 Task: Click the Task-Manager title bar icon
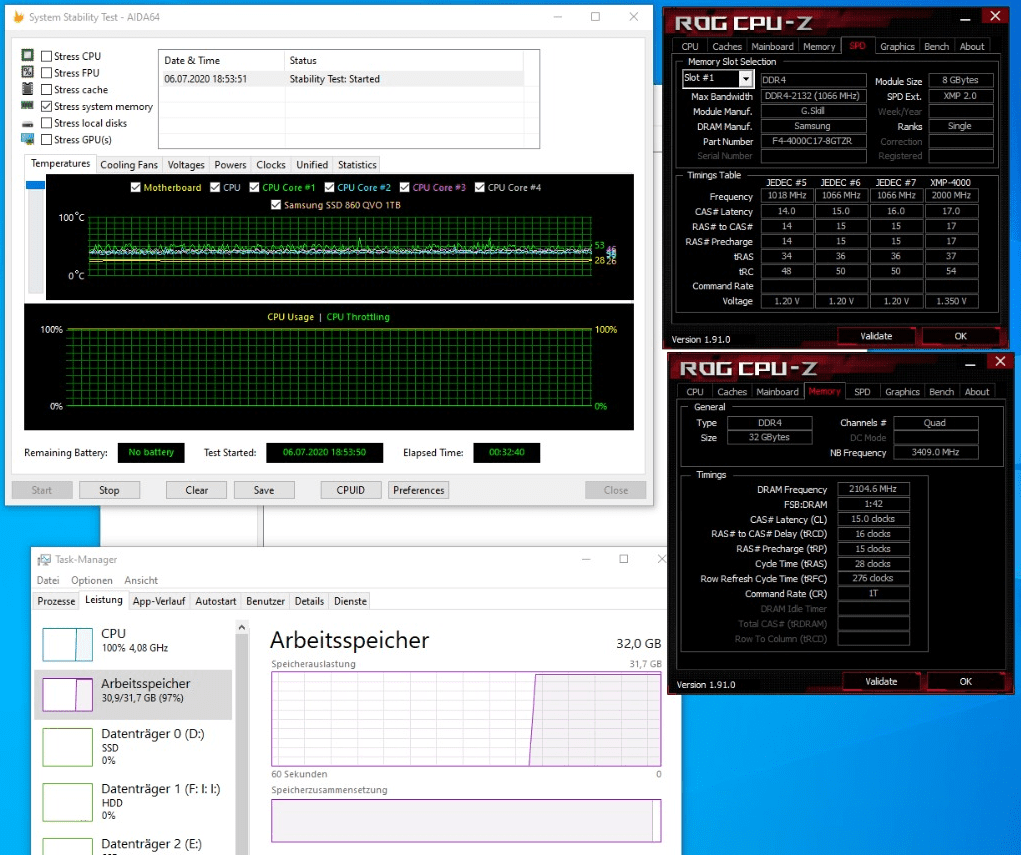point(44,559)
